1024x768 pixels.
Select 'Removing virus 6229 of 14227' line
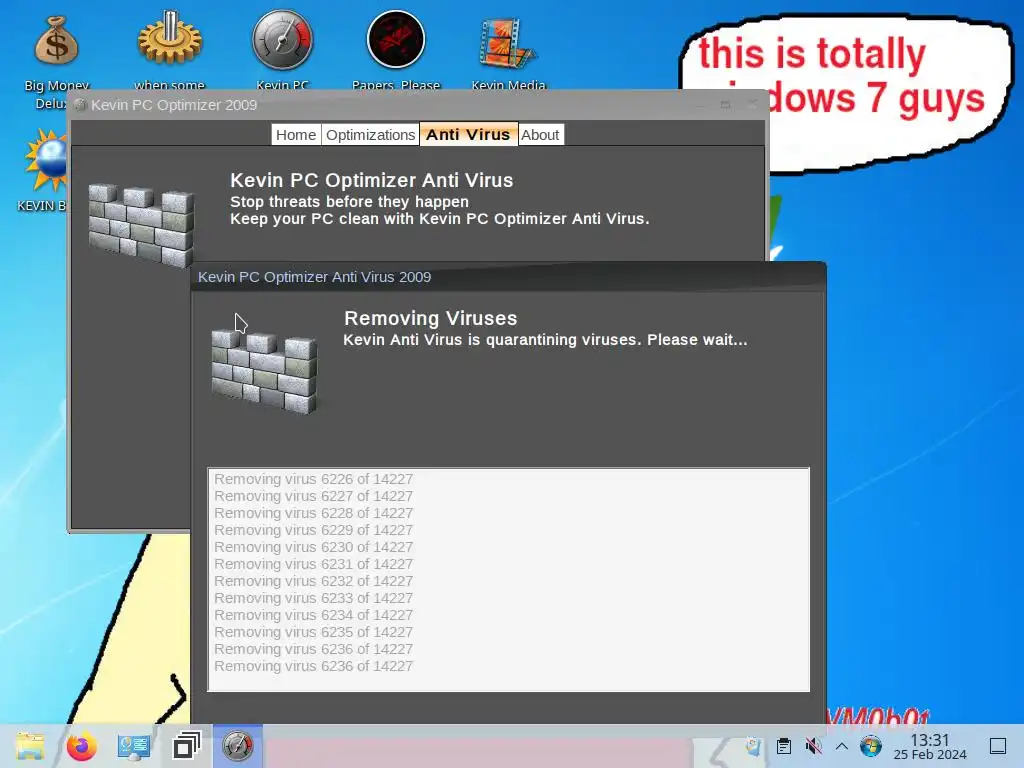pyautogui.click(x=313, y=530)
